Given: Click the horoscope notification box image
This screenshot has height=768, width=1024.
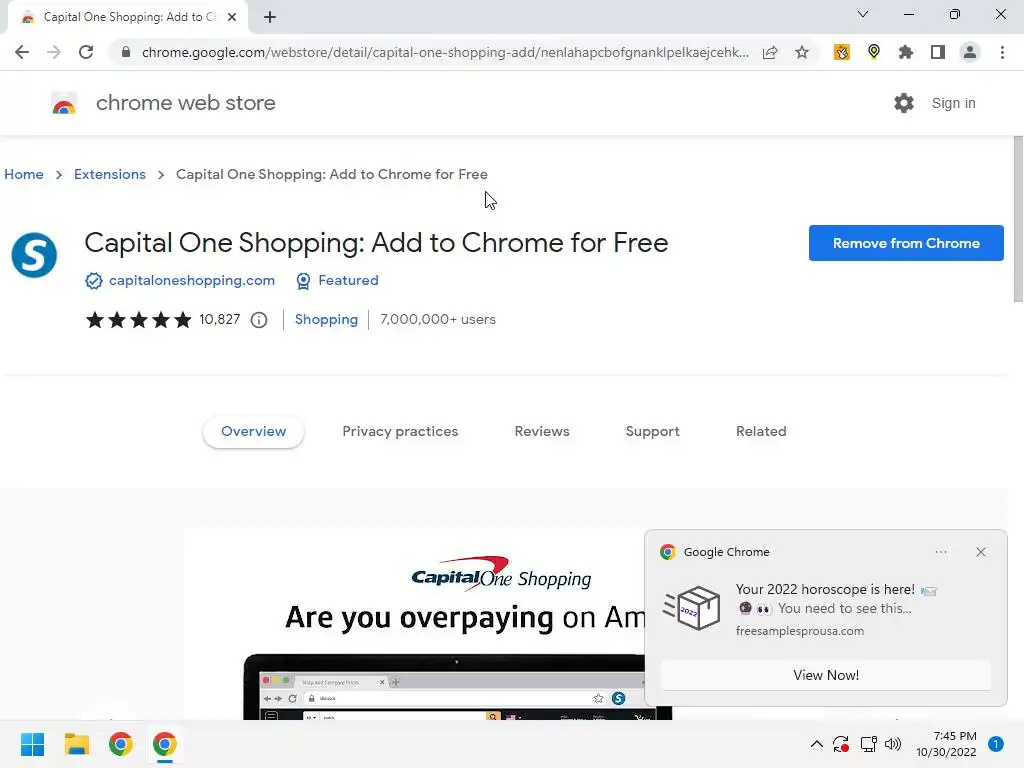Looking at the screenshot, I should [x=692, y=607].
